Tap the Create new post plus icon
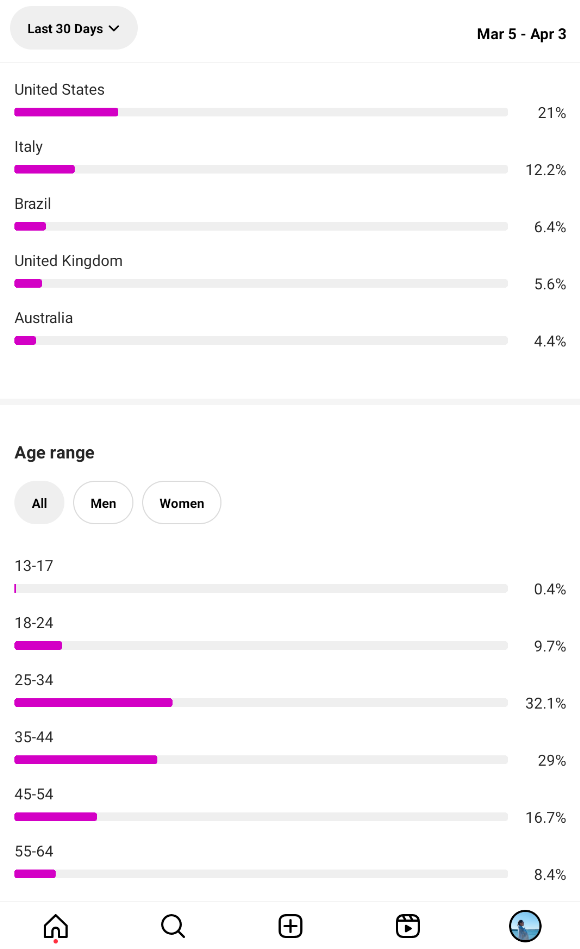Viewport: 580px width, 949px height. [x=291, y=926]
